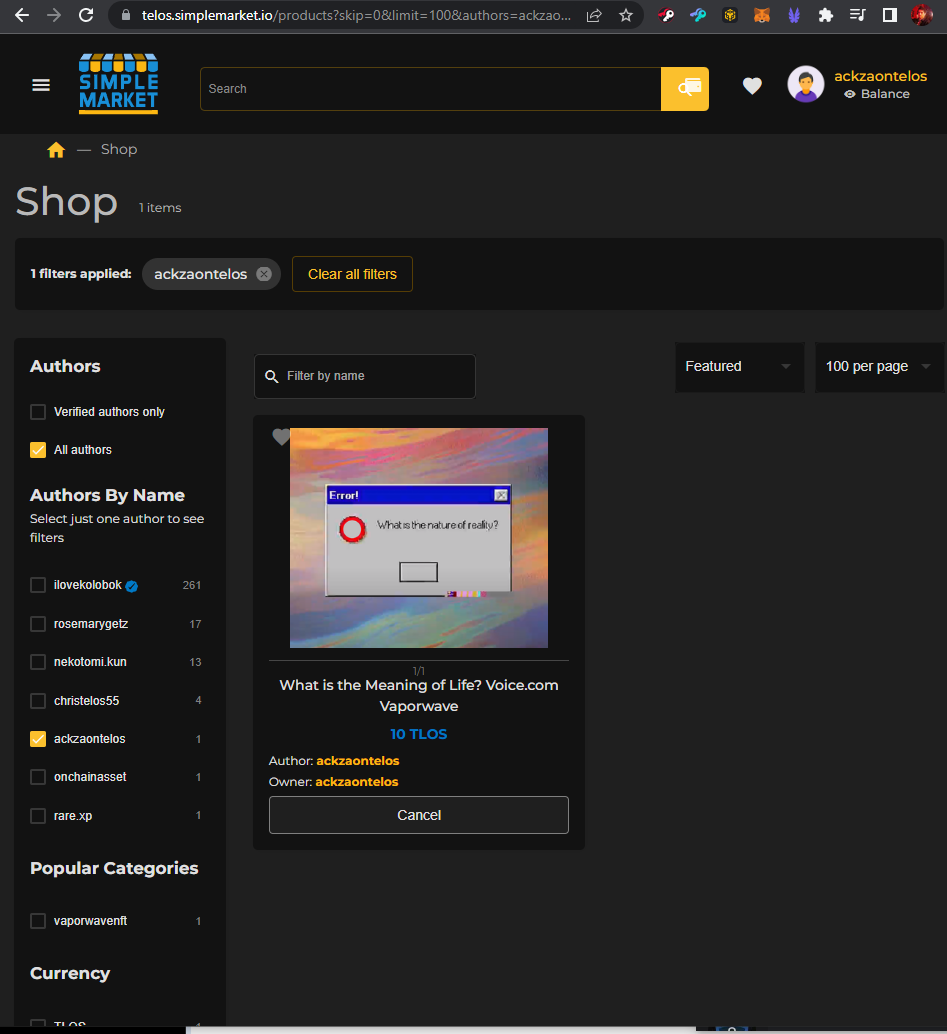This screenshot has width=947, height=1034.
Task: Open the puzzle-piece extensions menu
Action: click(x=826, y=15)
